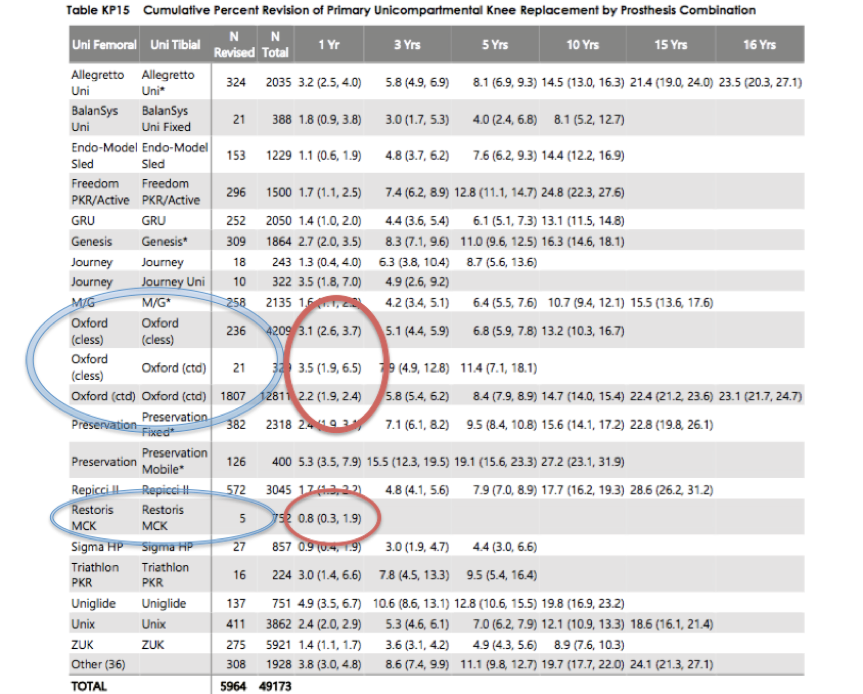Select the "N Revised" column header

click(x=234, y=45)
